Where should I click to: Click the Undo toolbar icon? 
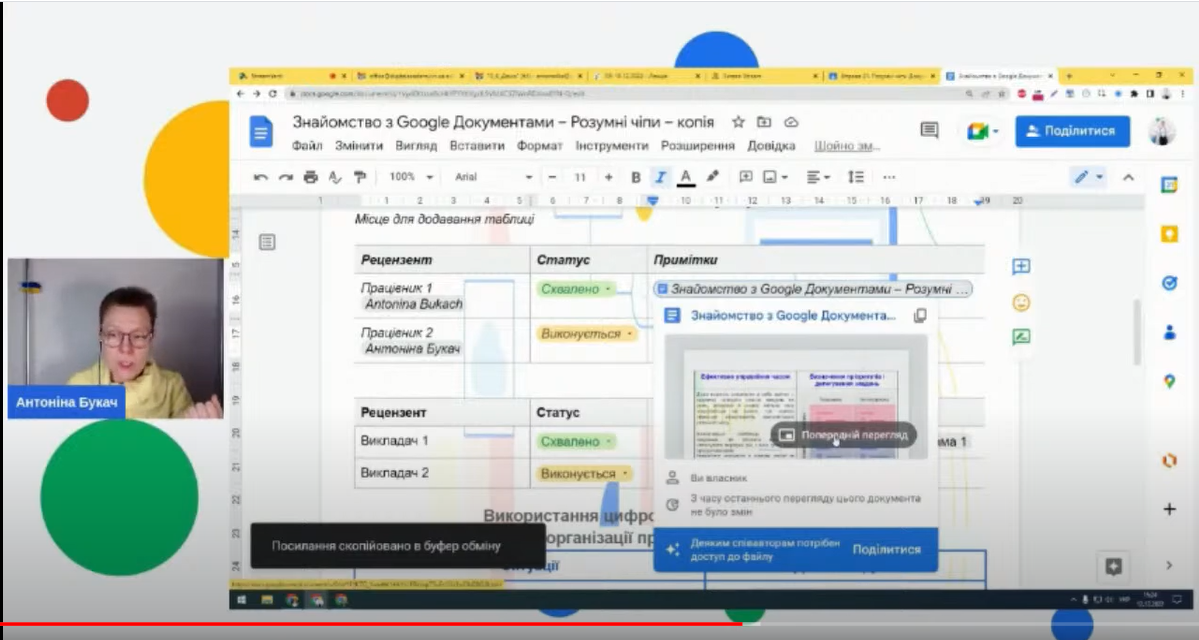click(x=261, y=177)
